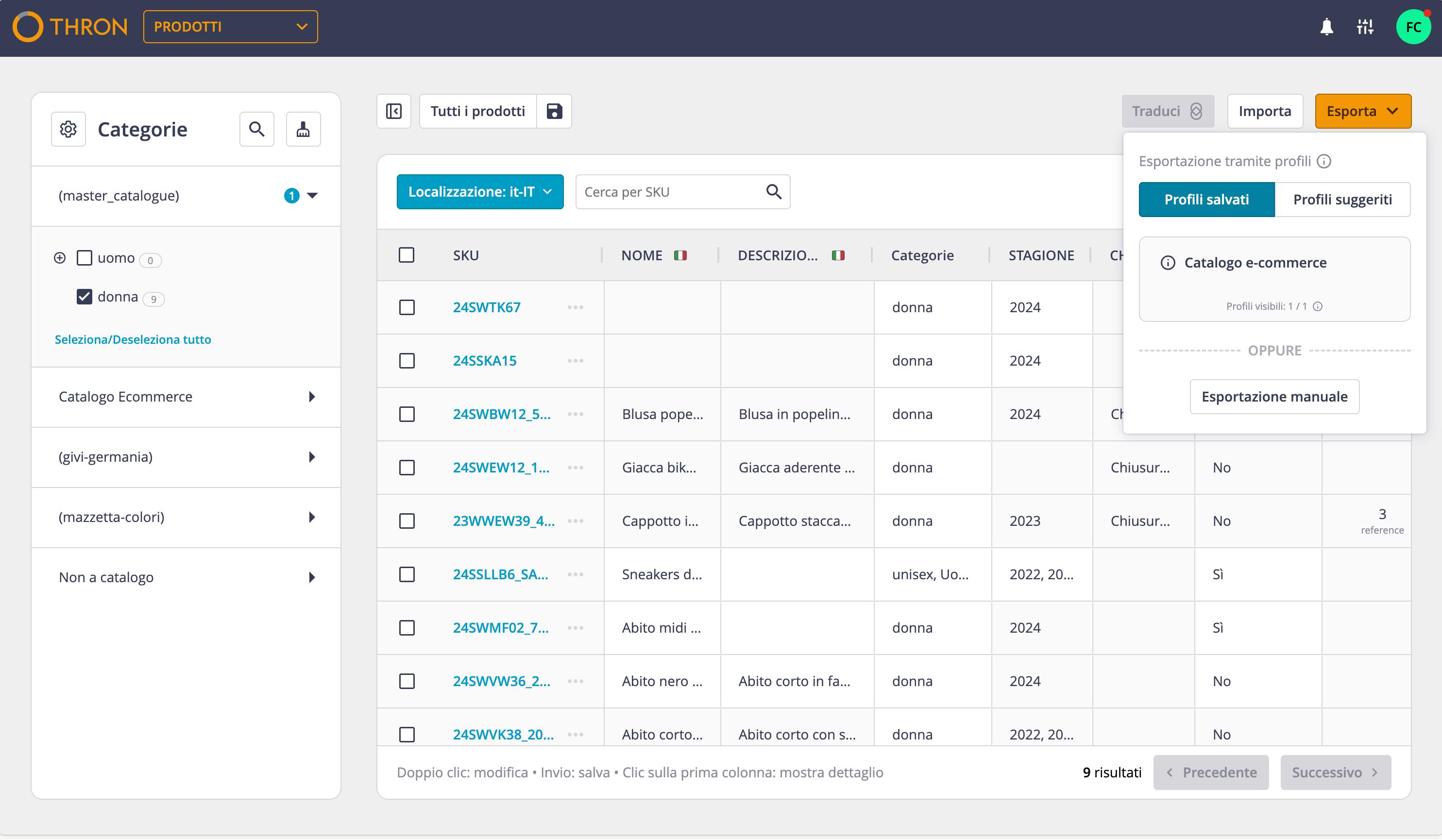
Task: Open FC user avatar menu
Action: pyautogui.click(x=1413, y=27)
